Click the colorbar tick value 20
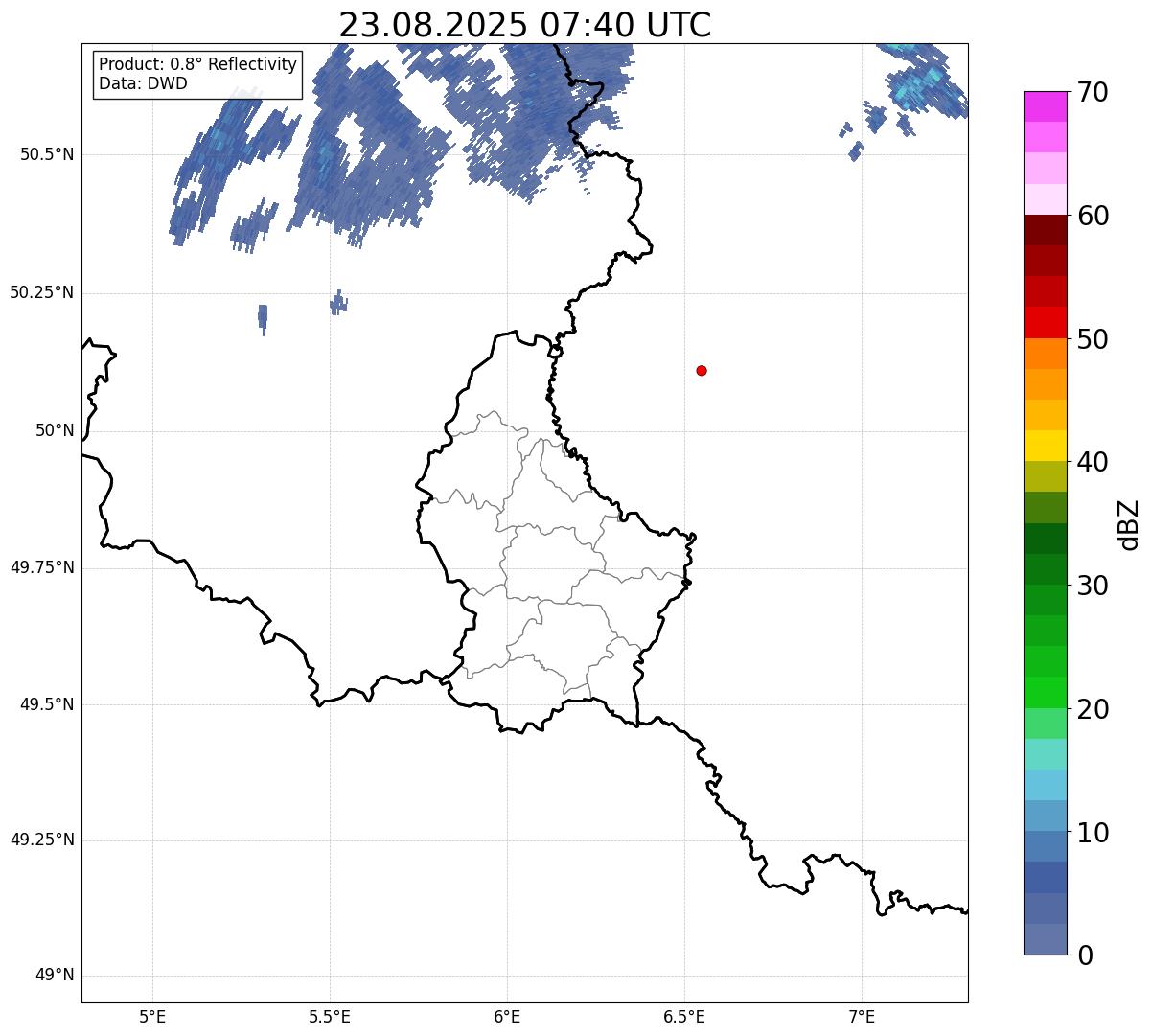The image size is (1152, 1036). pyautogui.click(x=1094, y=709)
